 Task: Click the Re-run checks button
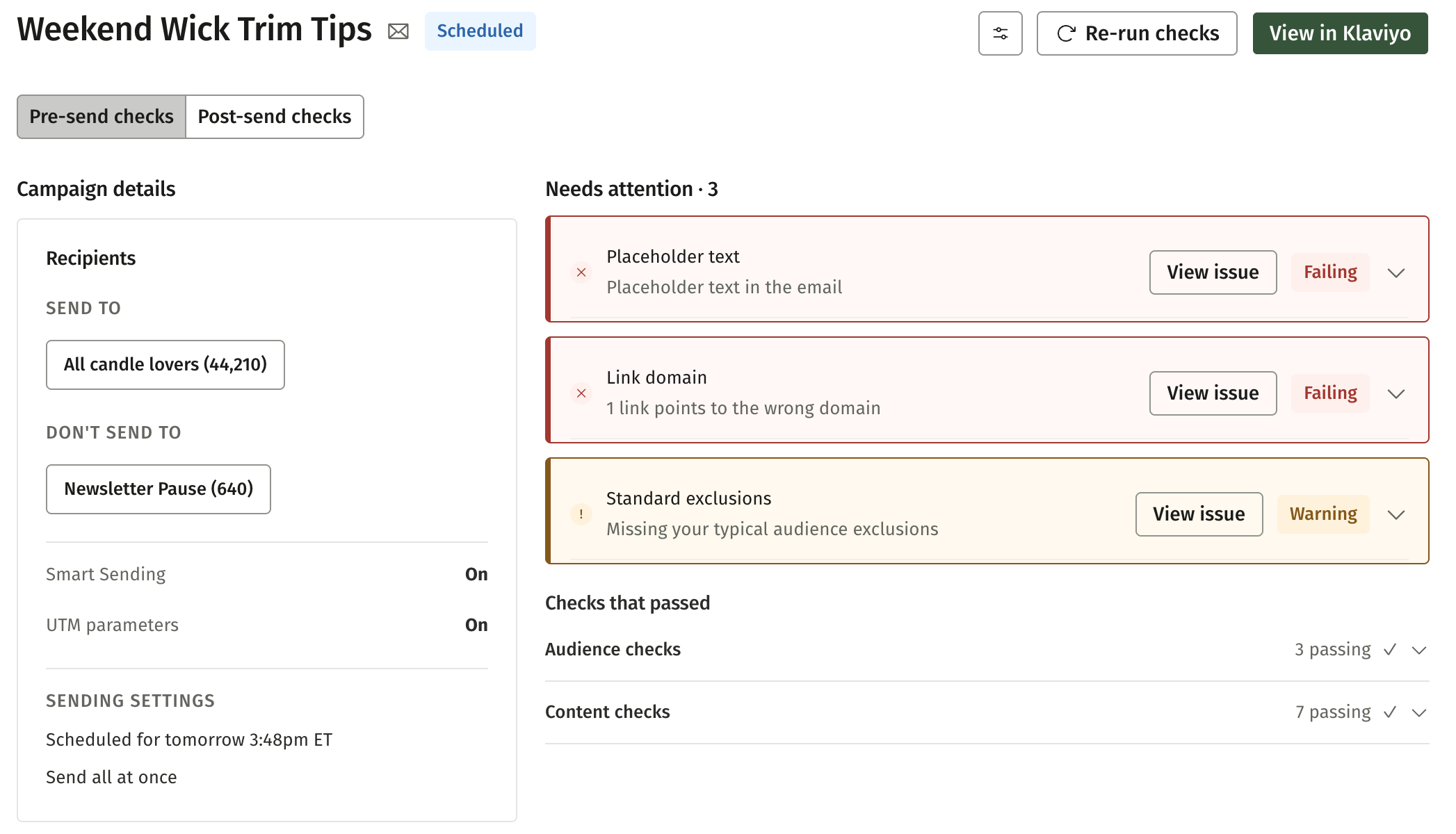pos(1137,33)
